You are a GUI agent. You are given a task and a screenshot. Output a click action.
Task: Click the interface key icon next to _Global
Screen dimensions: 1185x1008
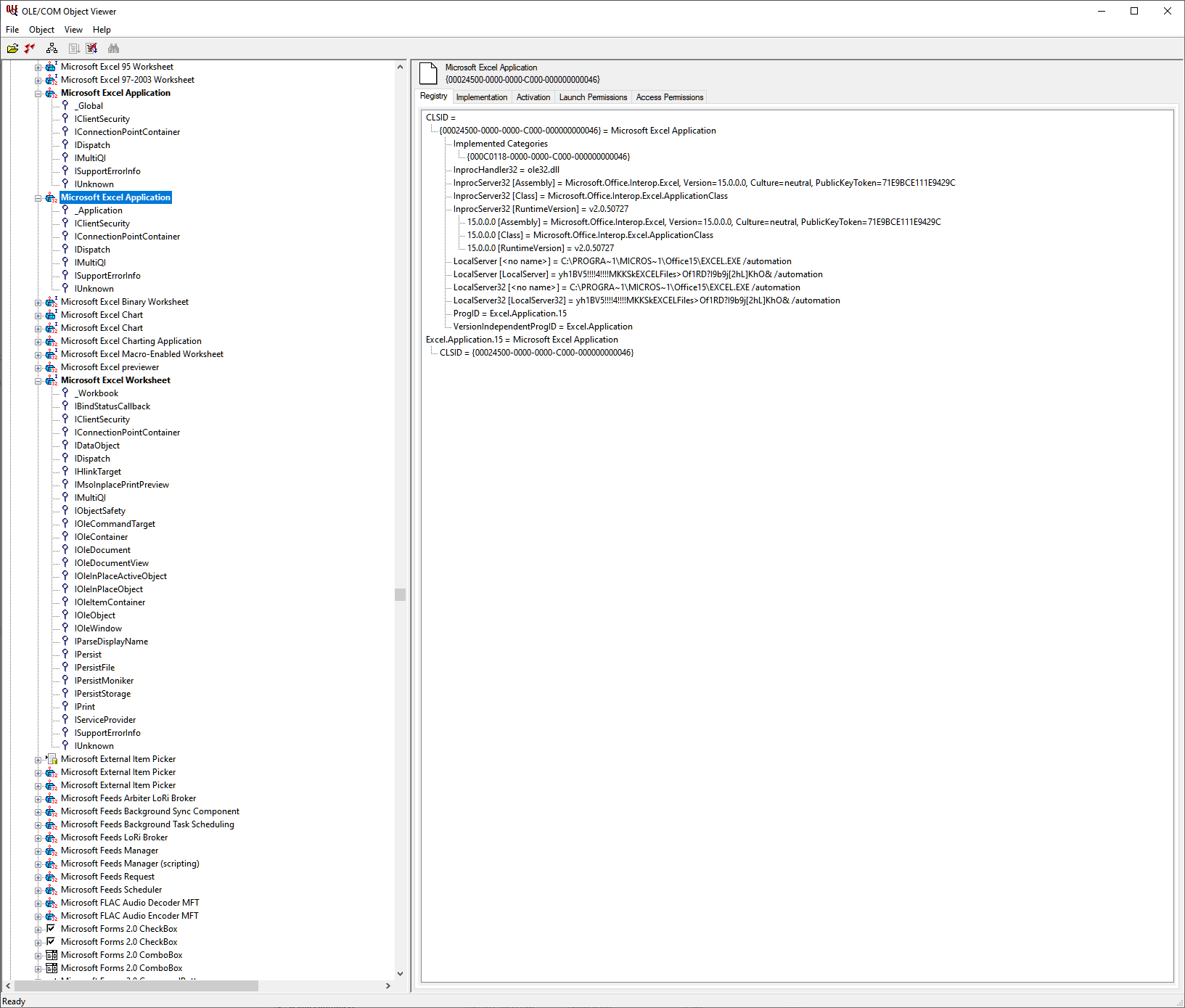[x=65, y=106]
